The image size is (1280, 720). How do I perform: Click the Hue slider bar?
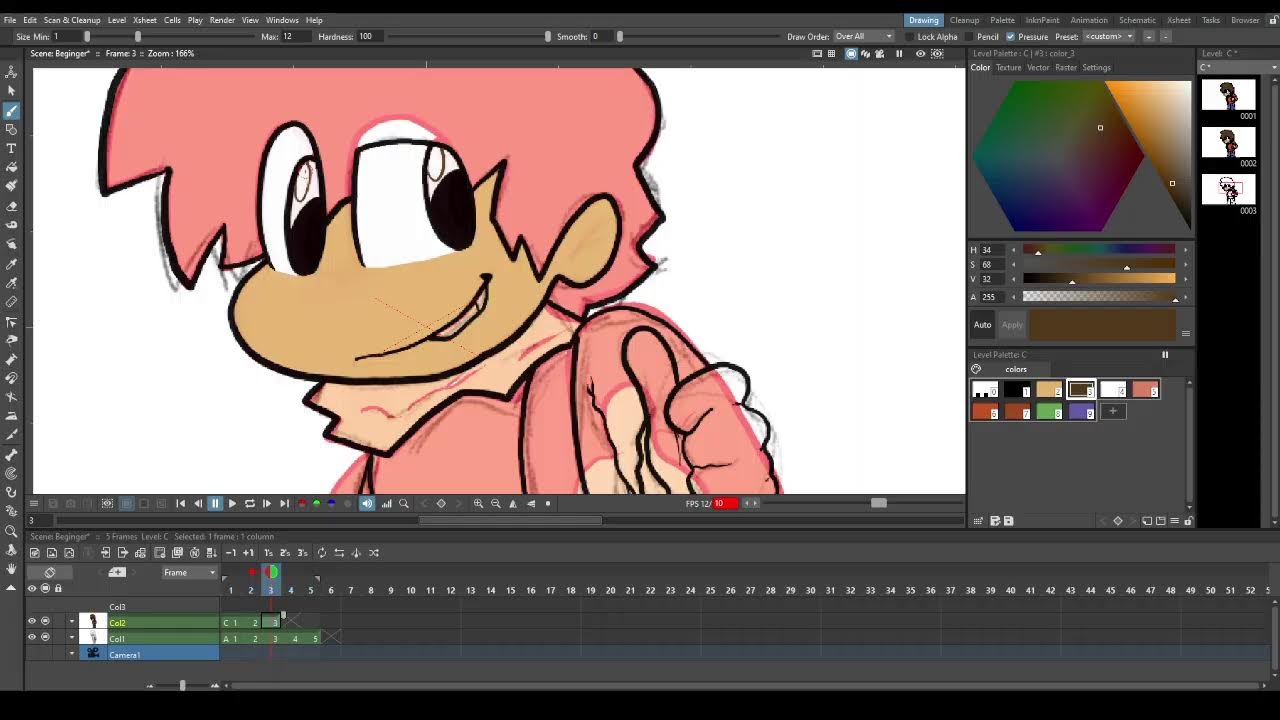coord(1098,250)
